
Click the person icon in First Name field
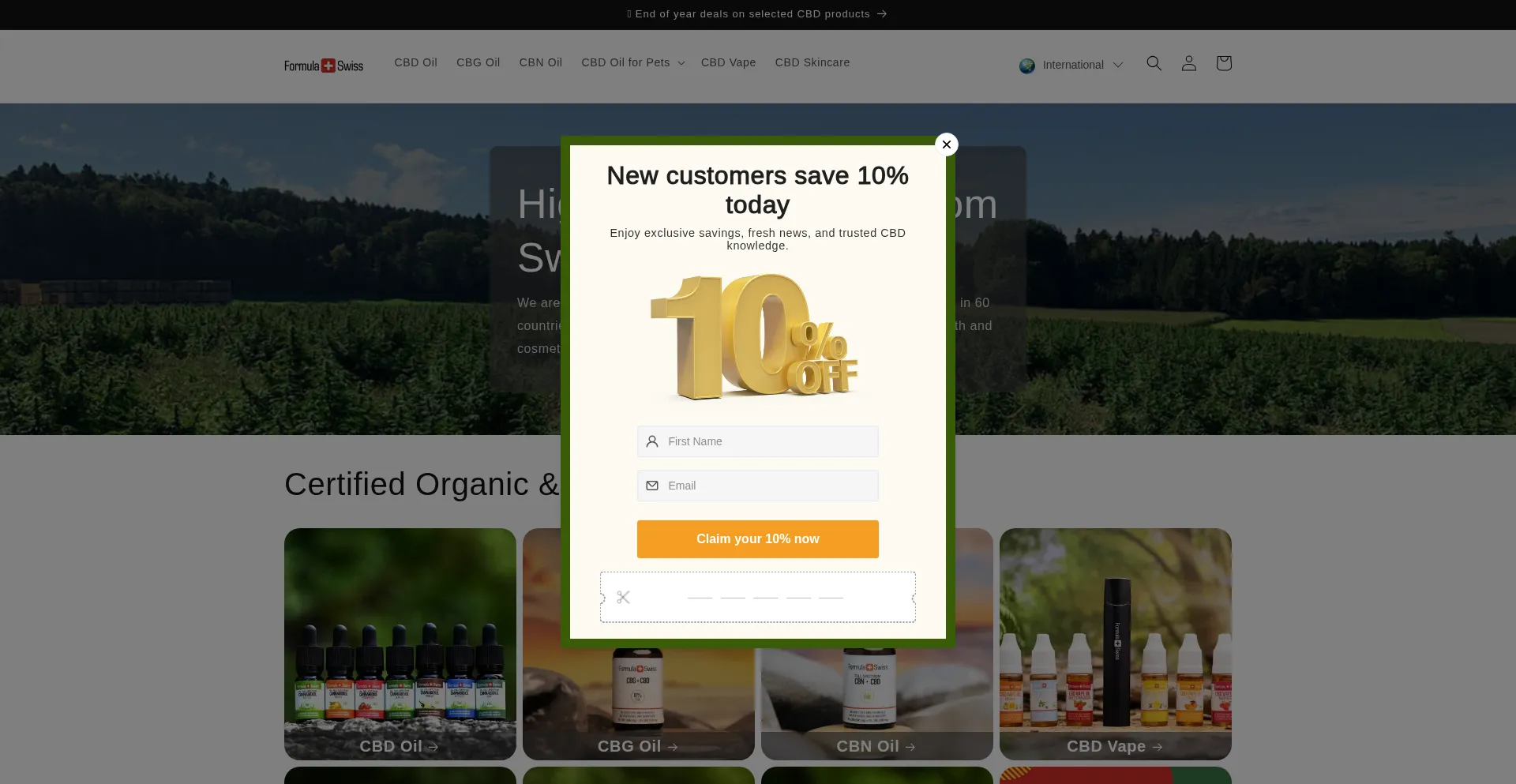pos(652,441)
